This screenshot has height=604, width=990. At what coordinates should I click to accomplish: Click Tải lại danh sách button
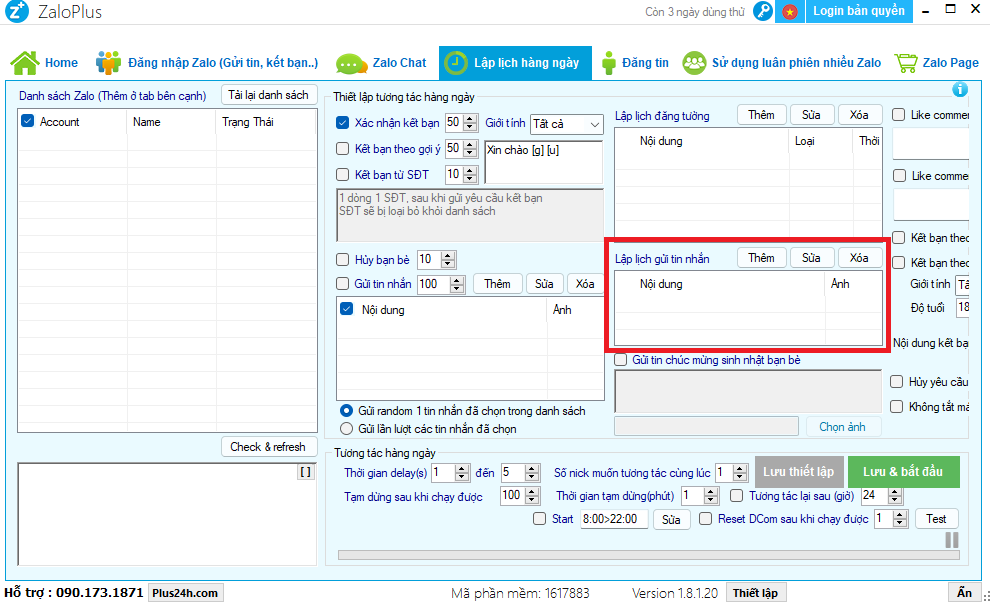[268, 95]
